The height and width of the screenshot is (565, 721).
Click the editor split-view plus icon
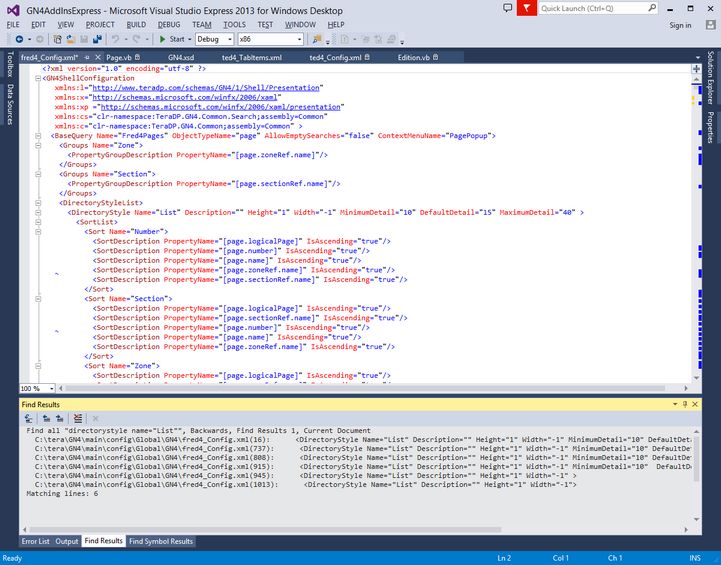click(x=696, y=69)
